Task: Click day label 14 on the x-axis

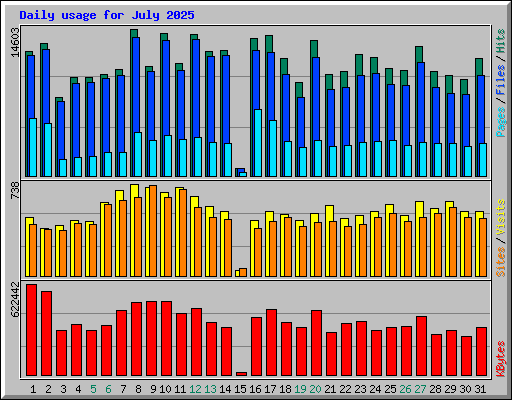Action: point(225,389)
